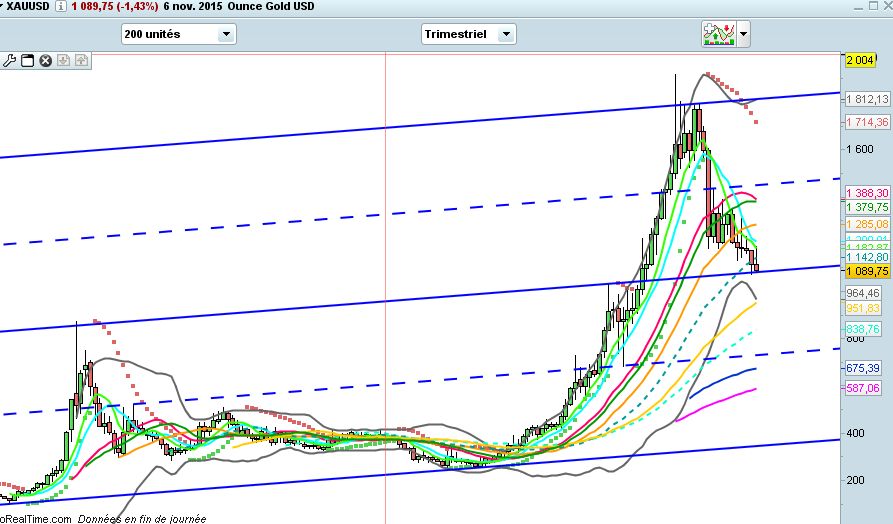Click the blue '675,39' price label

[x=863, y=368]
